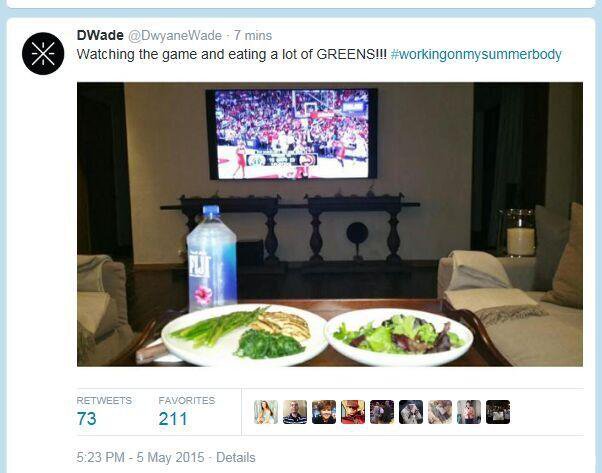Open the hands-over-face dark avatar

[x=411, y=412]
